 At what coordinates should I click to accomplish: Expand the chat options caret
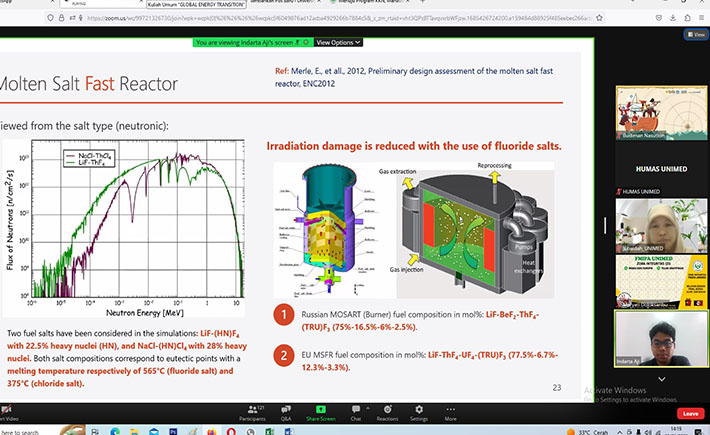368,408
